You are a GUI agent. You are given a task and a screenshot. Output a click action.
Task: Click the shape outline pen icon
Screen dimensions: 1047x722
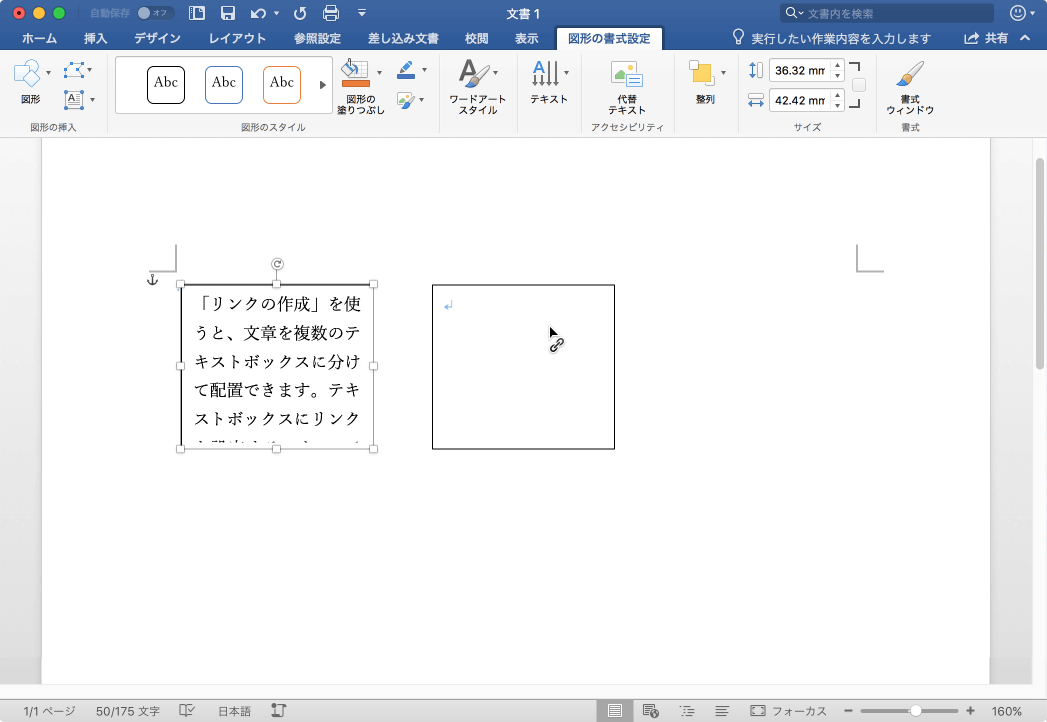pyautogui.click(x=406, y=69)
